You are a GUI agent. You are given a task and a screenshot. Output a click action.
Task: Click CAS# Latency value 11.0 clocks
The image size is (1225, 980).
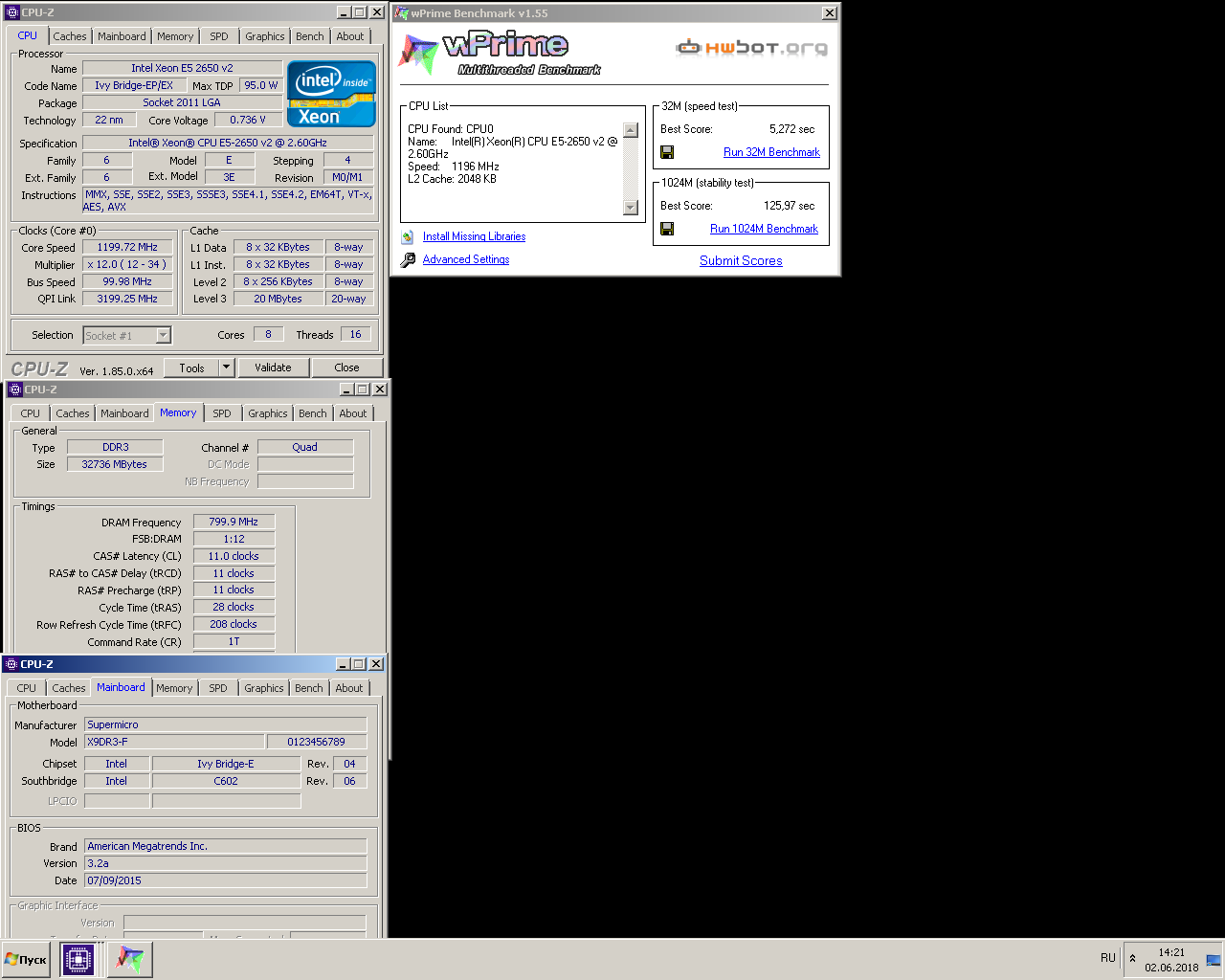pyautogui.click(x=234, y=556)
